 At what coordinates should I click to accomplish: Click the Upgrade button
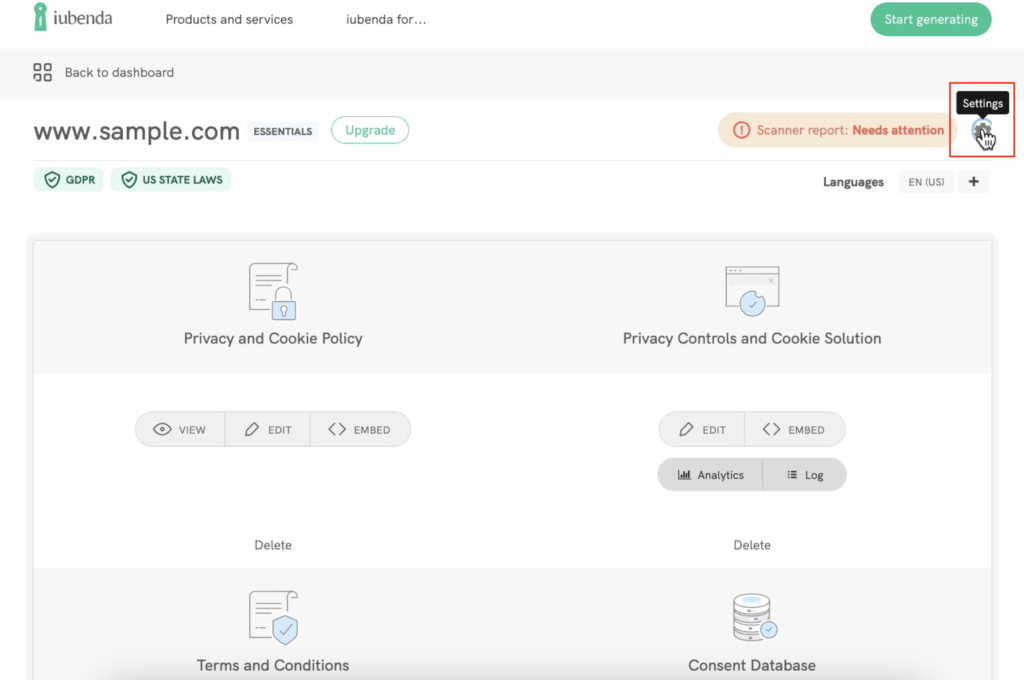click(x=369, y=130)
